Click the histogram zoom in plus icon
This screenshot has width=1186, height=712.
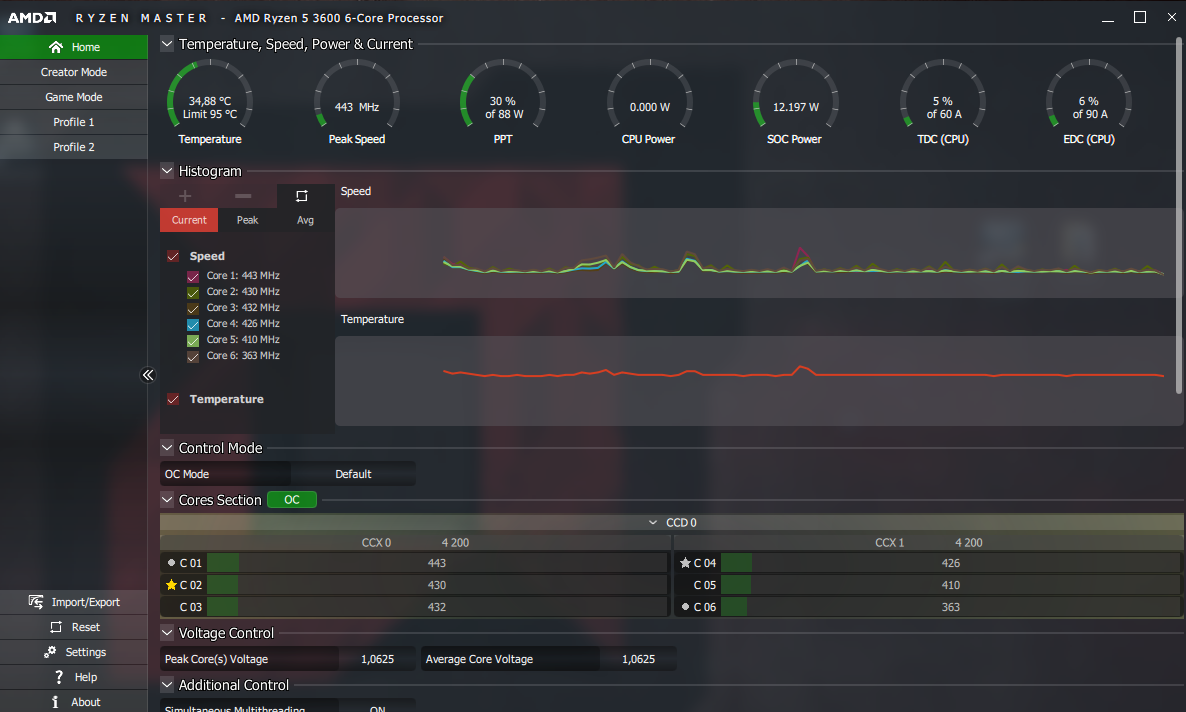pyautogui.click(x=185, y=196)
